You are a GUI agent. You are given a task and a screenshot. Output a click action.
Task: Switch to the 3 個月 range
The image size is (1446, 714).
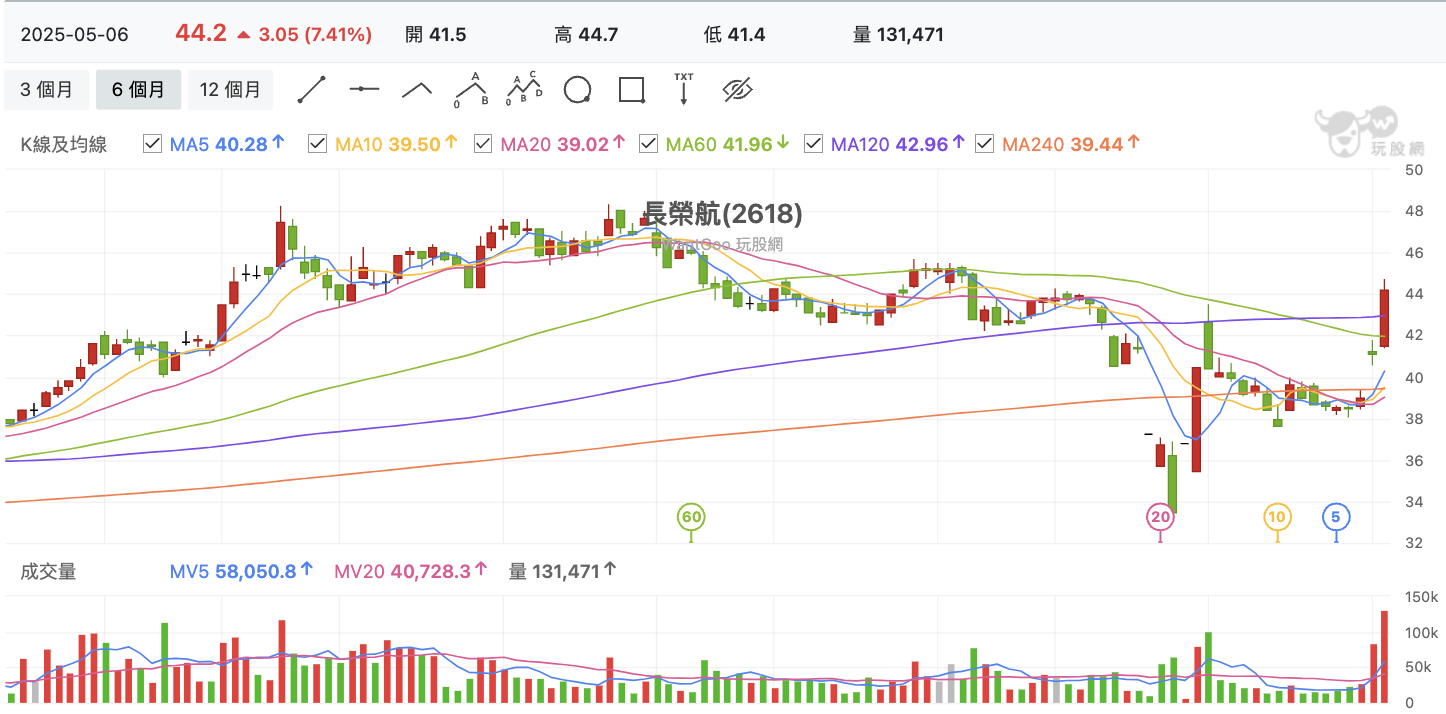pos(46,90)
